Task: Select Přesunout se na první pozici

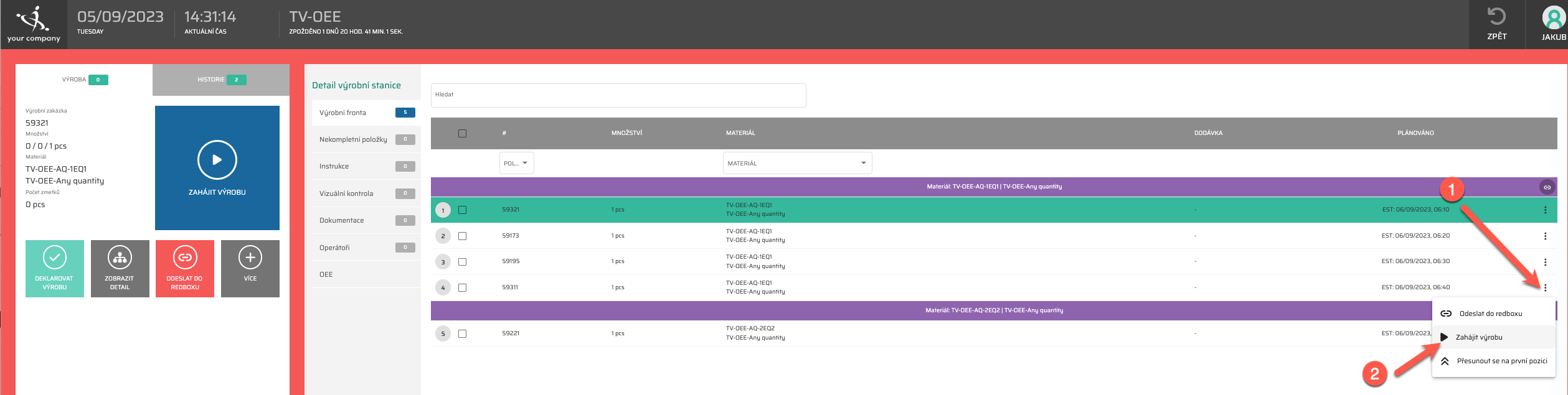Action: pos(1501,361)
